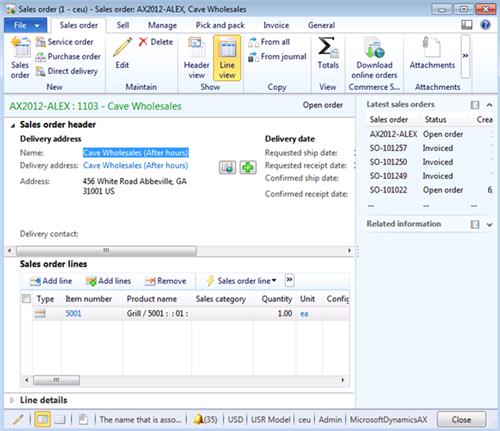Image resolution: width=500 pixels, height=431 pixels.
Task: Switch to Header view
Action: click(x=196, y=58)
